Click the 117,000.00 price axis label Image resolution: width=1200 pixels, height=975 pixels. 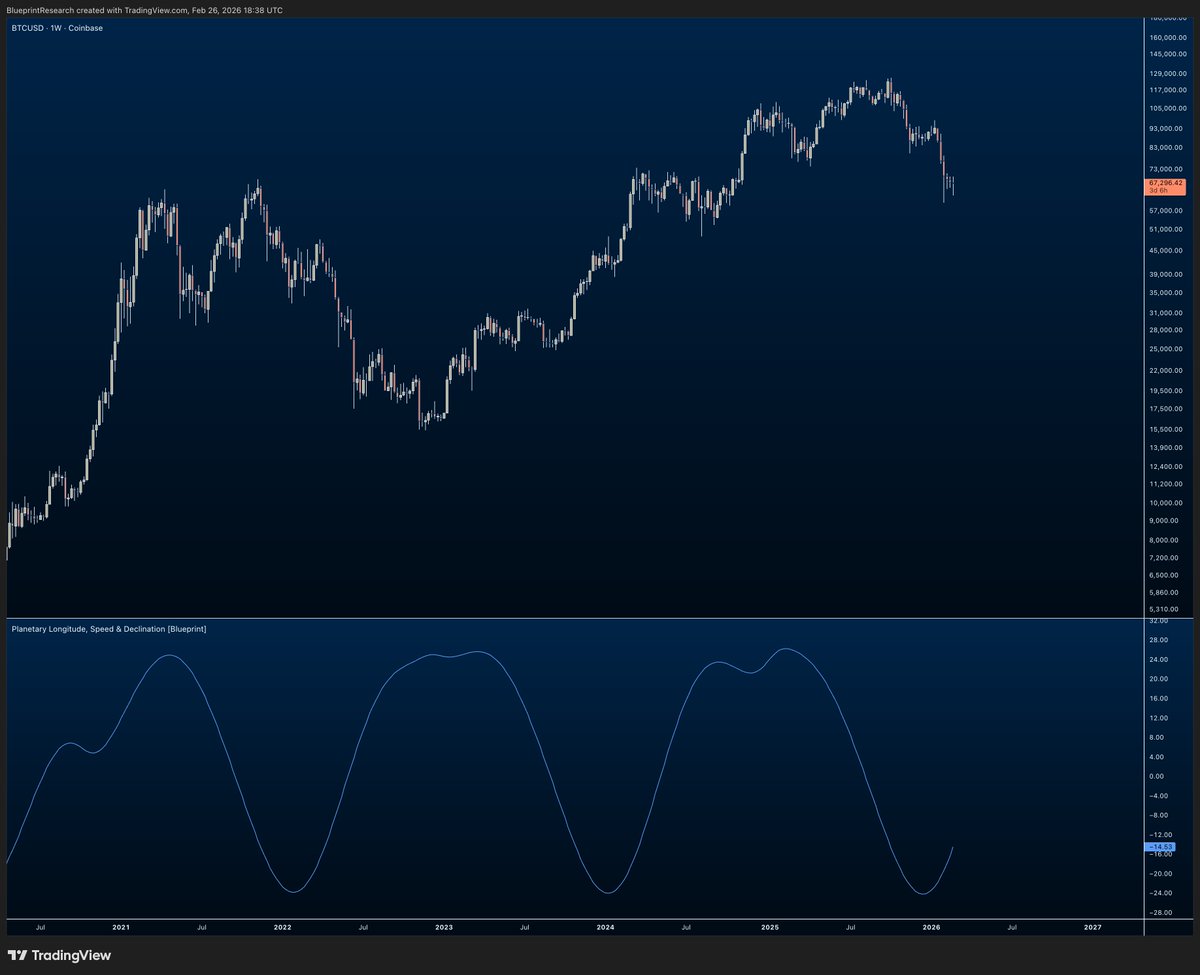point(1170,89)
